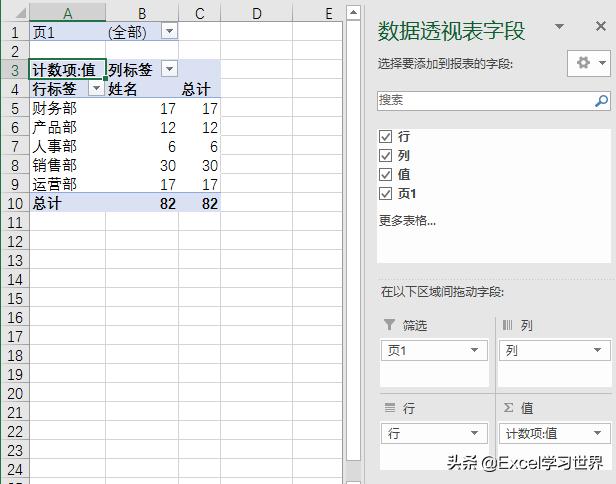This screenshot has height=484, width=616.
Task: Click the select-all corner of the sheet
Action: pyautogui.click(x=16, y=13)
